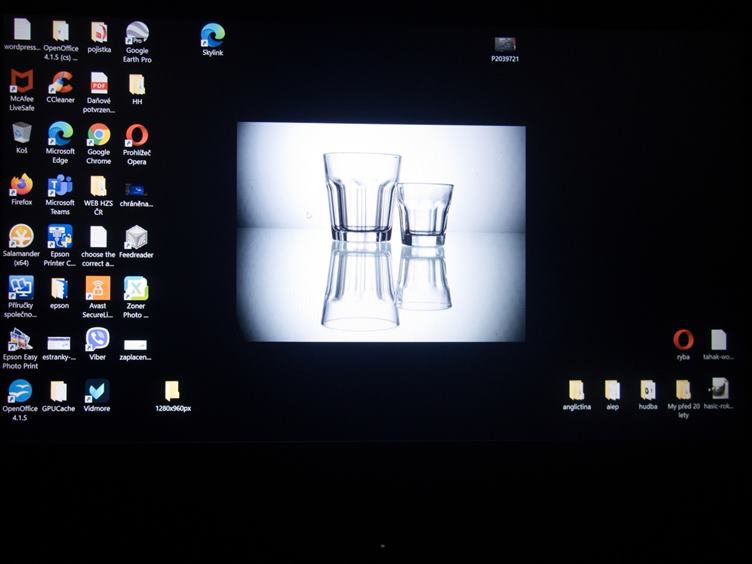The image size is (752, 564).
Task: Open the ryba Opera shortcut
Action: click(683, 340)
